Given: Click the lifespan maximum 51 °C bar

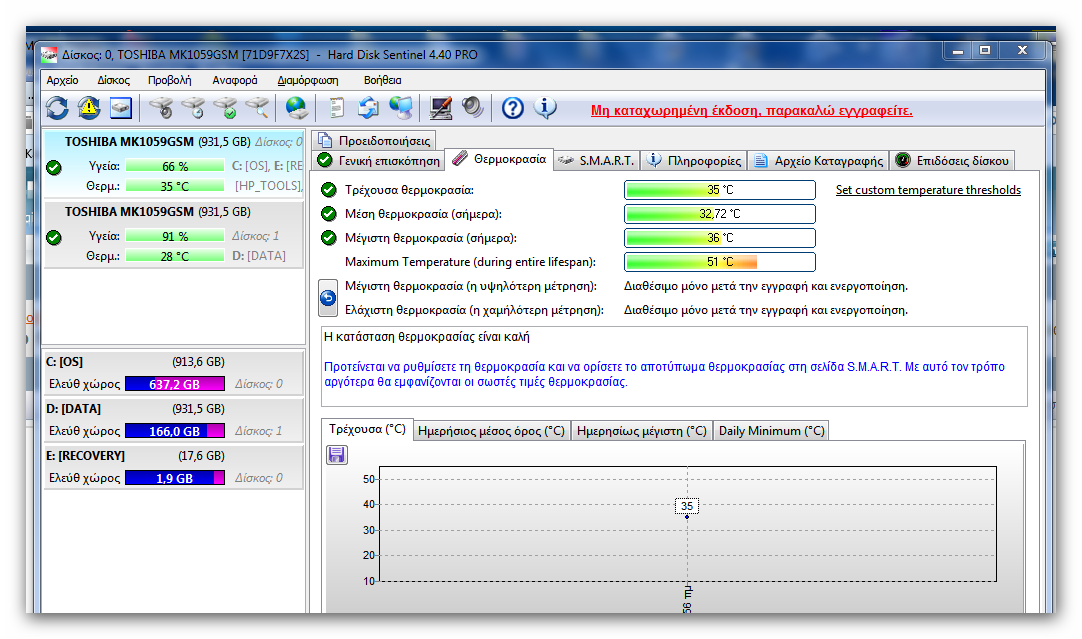Looking at the screenshot, I should click(720, 262).
